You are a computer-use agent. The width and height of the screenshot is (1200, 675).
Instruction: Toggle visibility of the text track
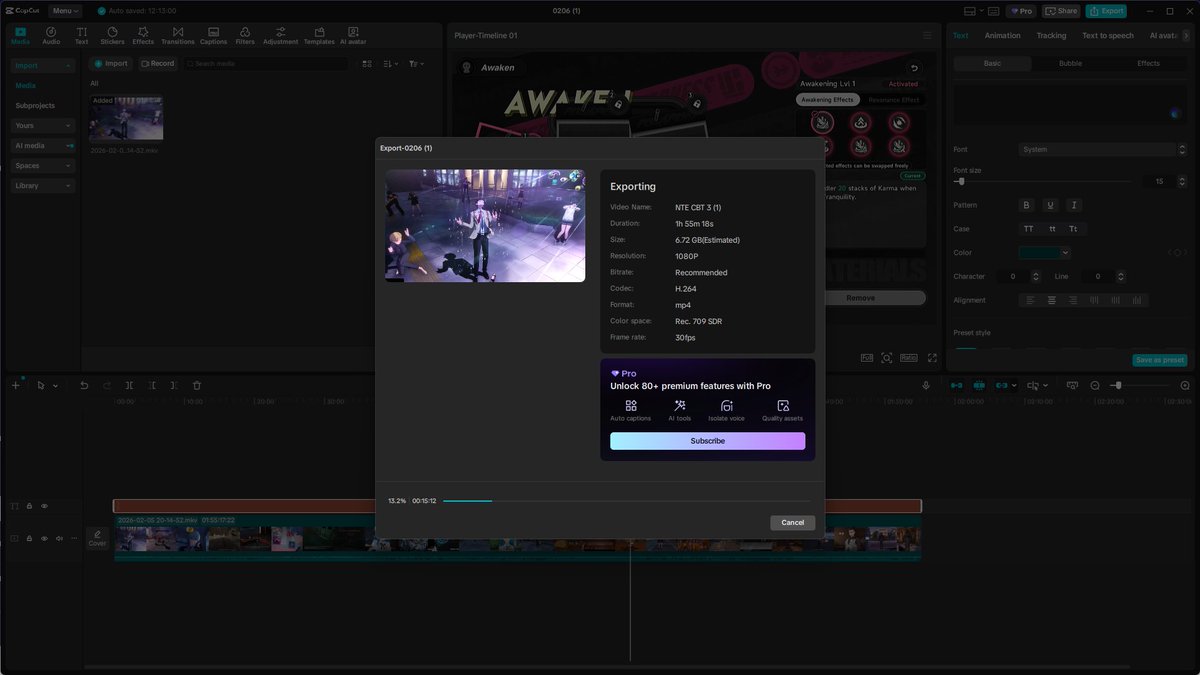coord(44,506)
